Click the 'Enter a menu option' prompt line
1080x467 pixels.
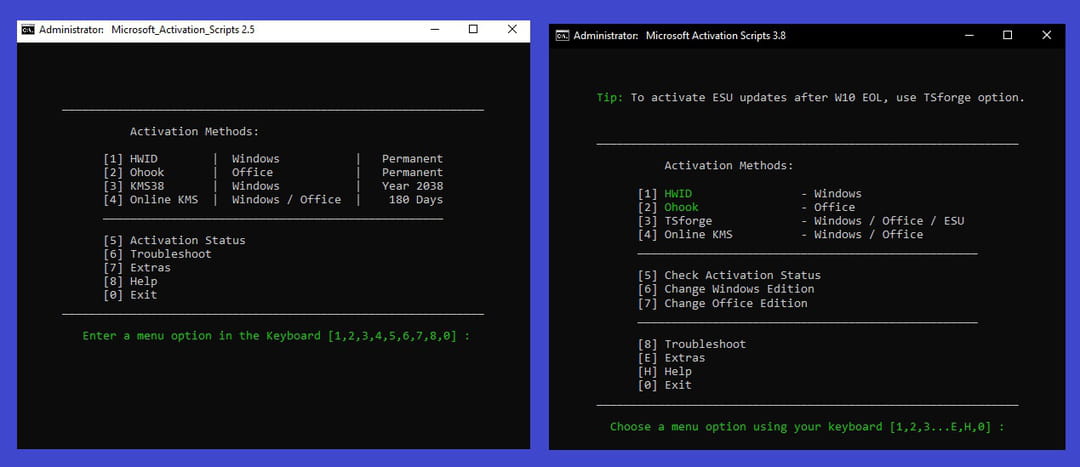(x=276, y=336)
